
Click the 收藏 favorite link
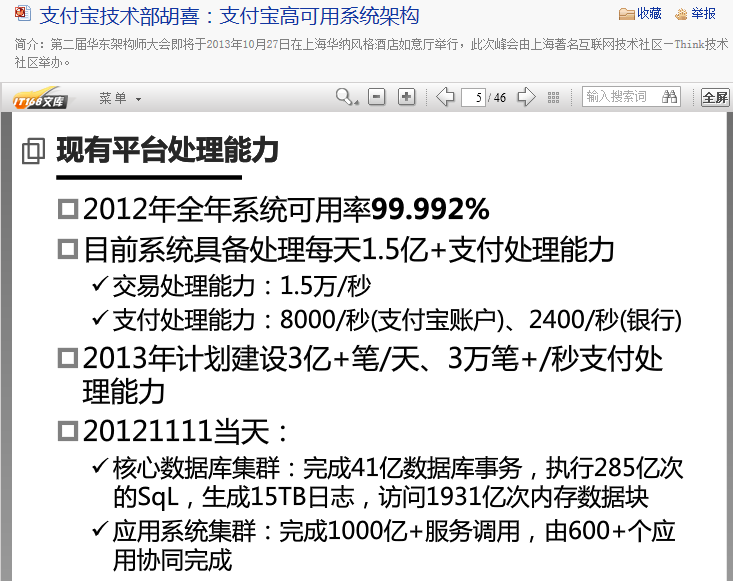[x=649, y=14]
